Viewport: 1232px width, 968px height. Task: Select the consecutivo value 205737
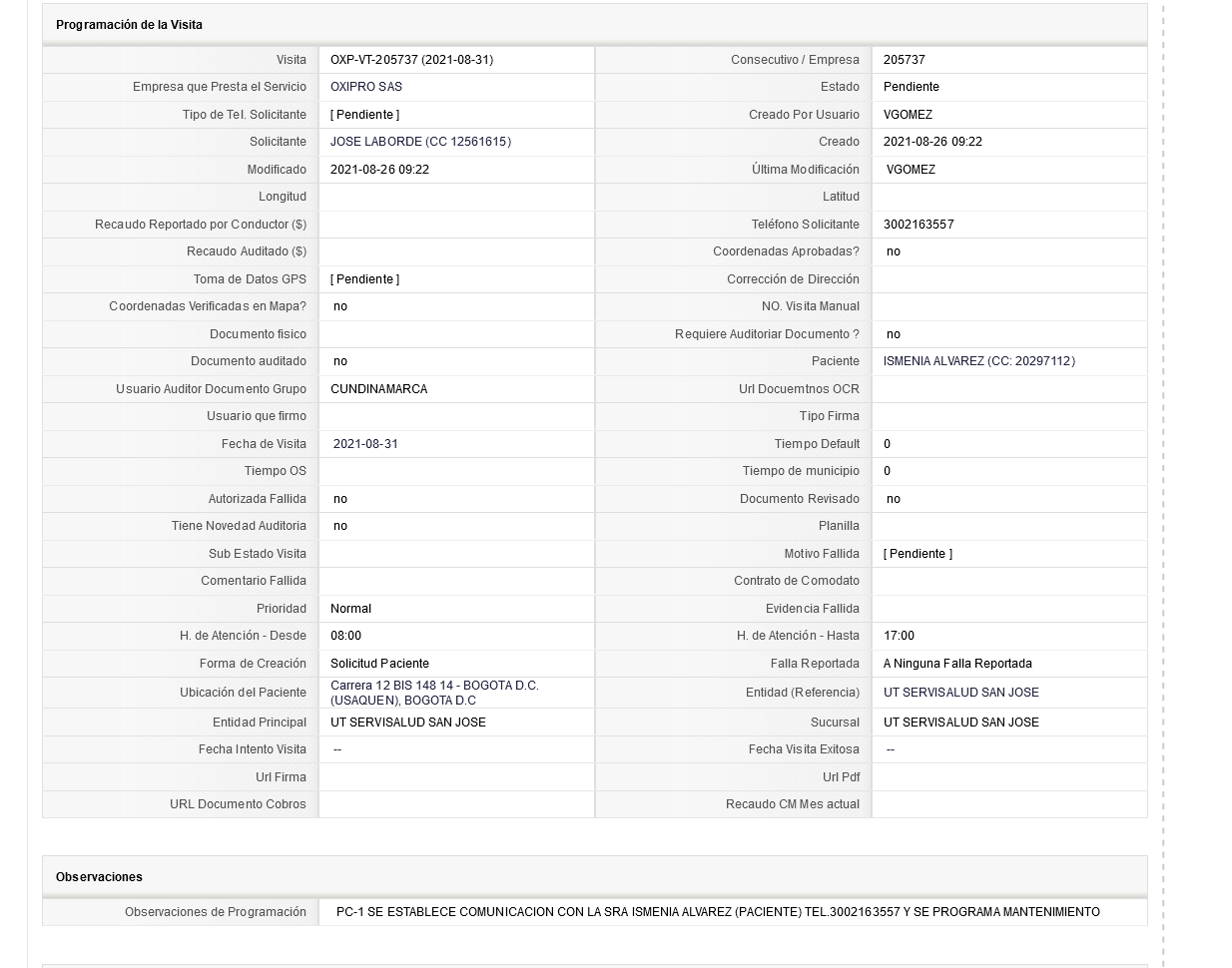tap(905, 60)
